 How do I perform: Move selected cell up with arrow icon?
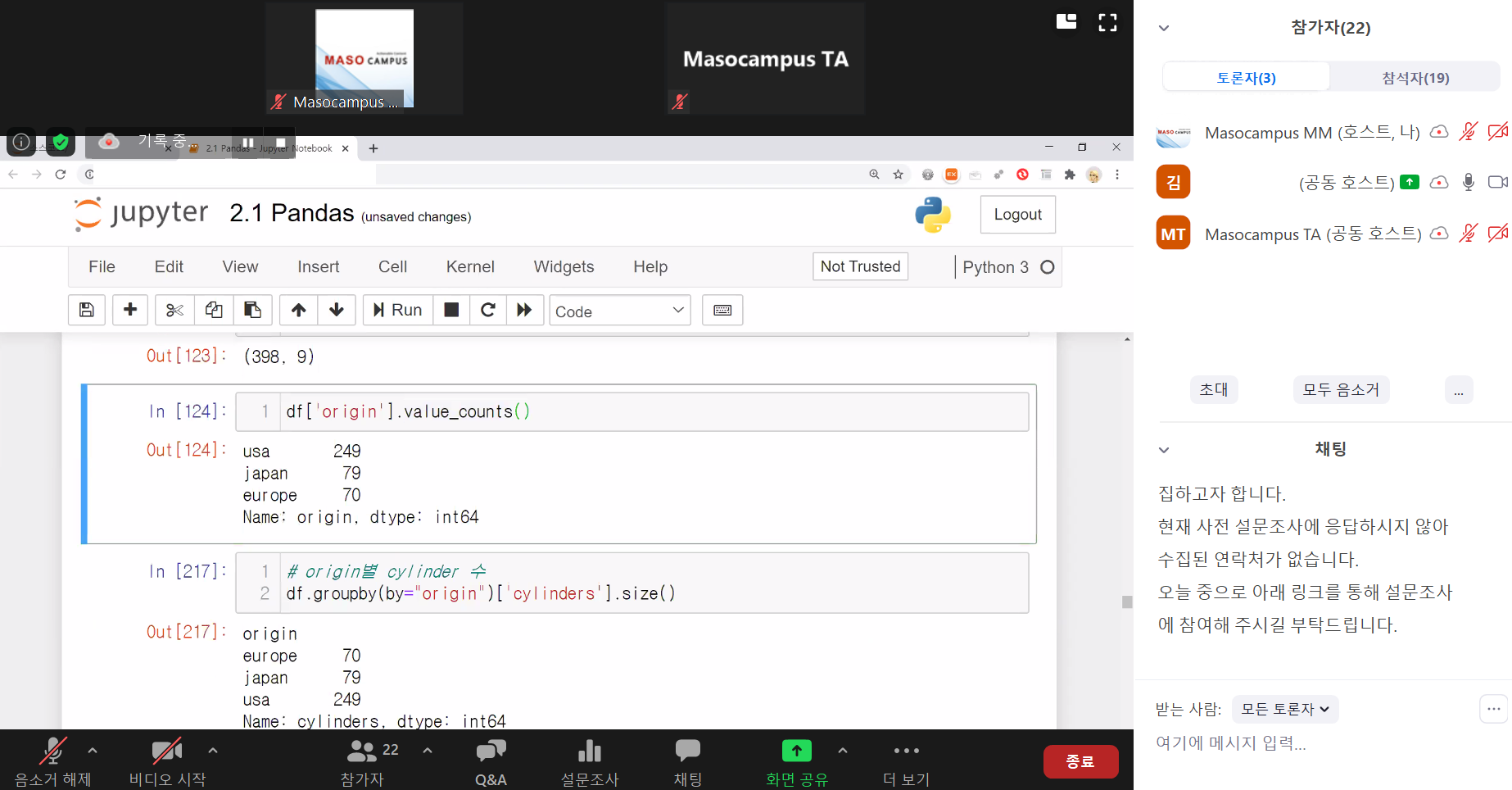point(299,310)
